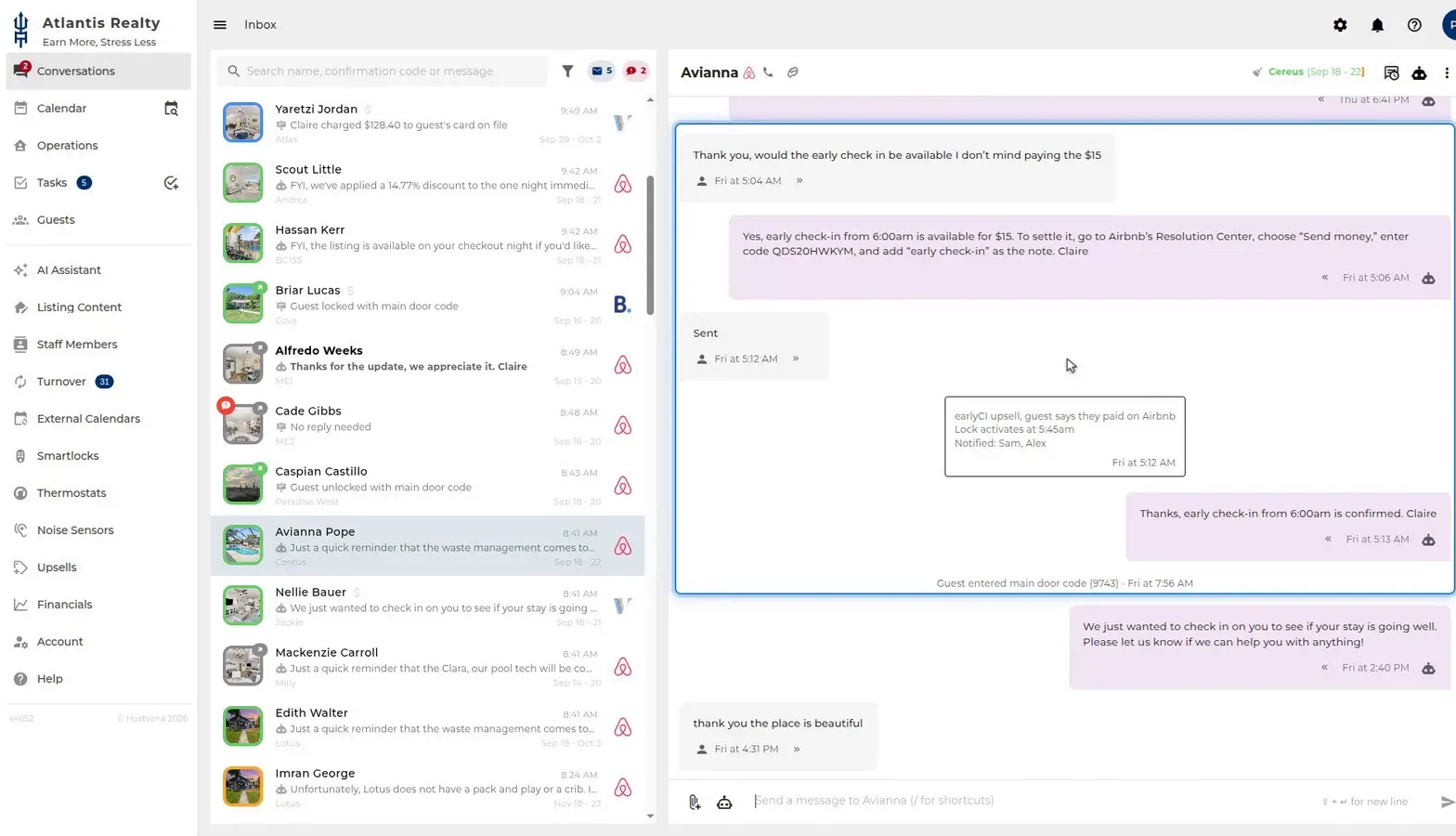The width and height of the screenshot is (1456, 836).
Task: Copy link icon next to Avianna's name
Action: click(793, 72)
